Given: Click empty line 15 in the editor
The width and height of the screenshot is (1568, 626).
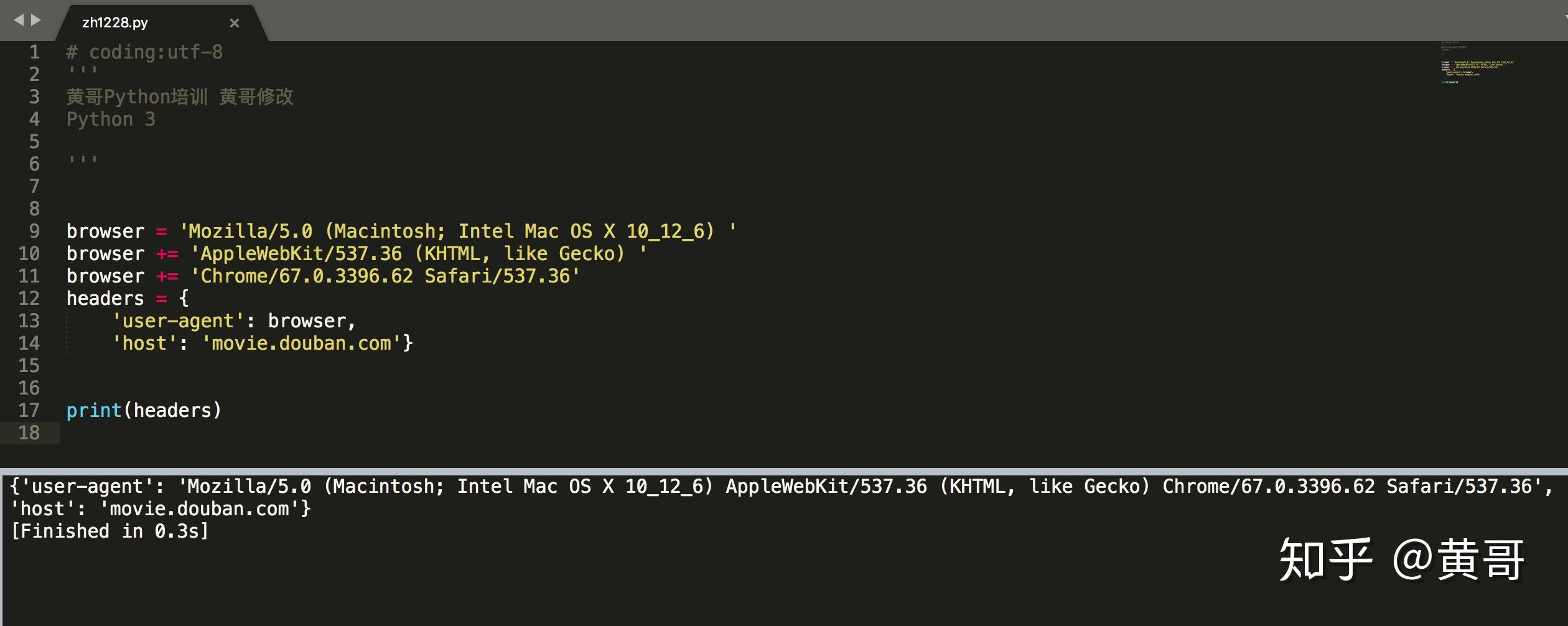Looking at the screenshot, I should [x=747, y=365].
